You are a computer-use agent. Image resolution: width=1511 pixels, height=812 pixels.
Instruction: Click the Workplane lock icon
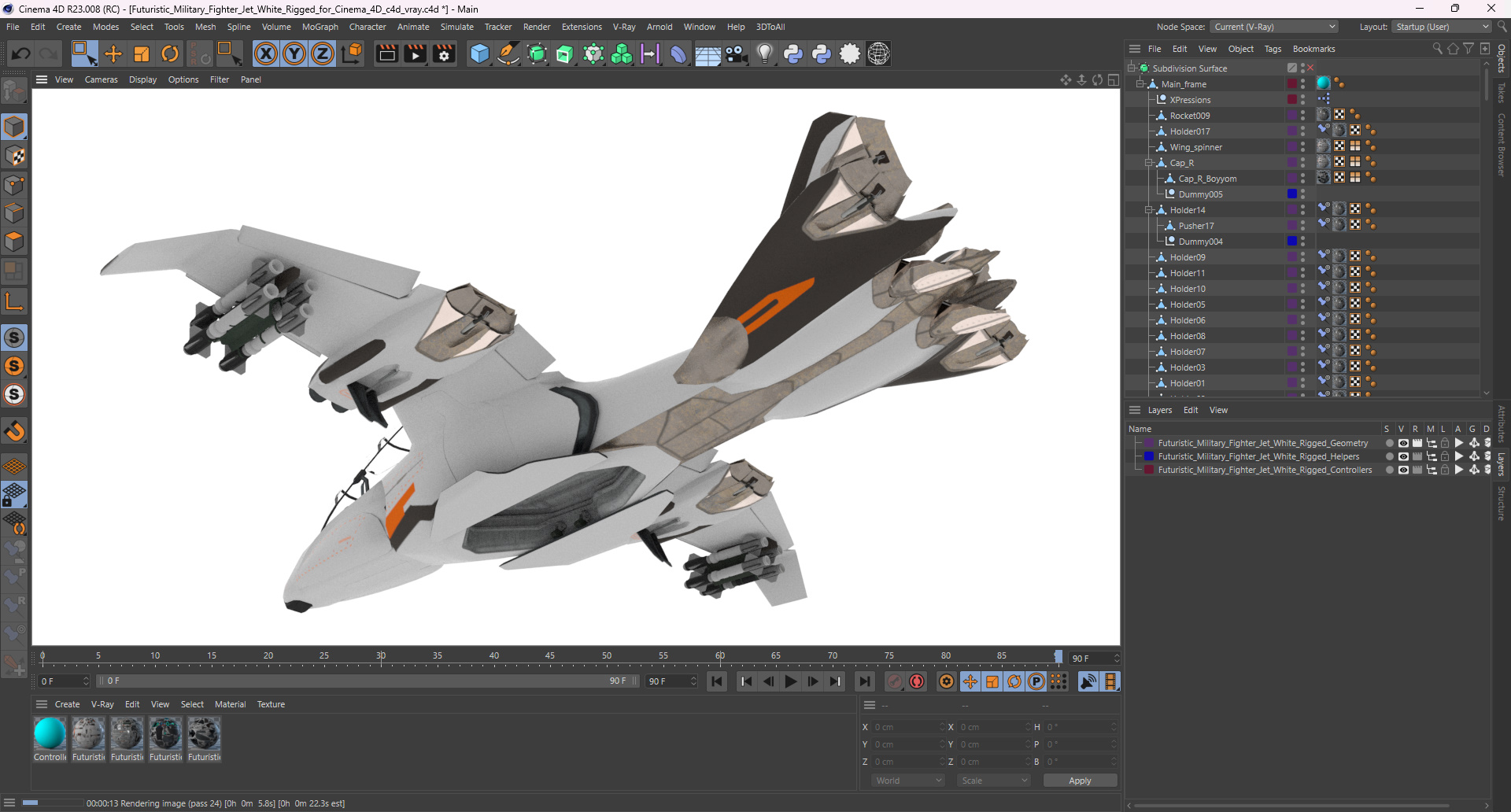15,495
